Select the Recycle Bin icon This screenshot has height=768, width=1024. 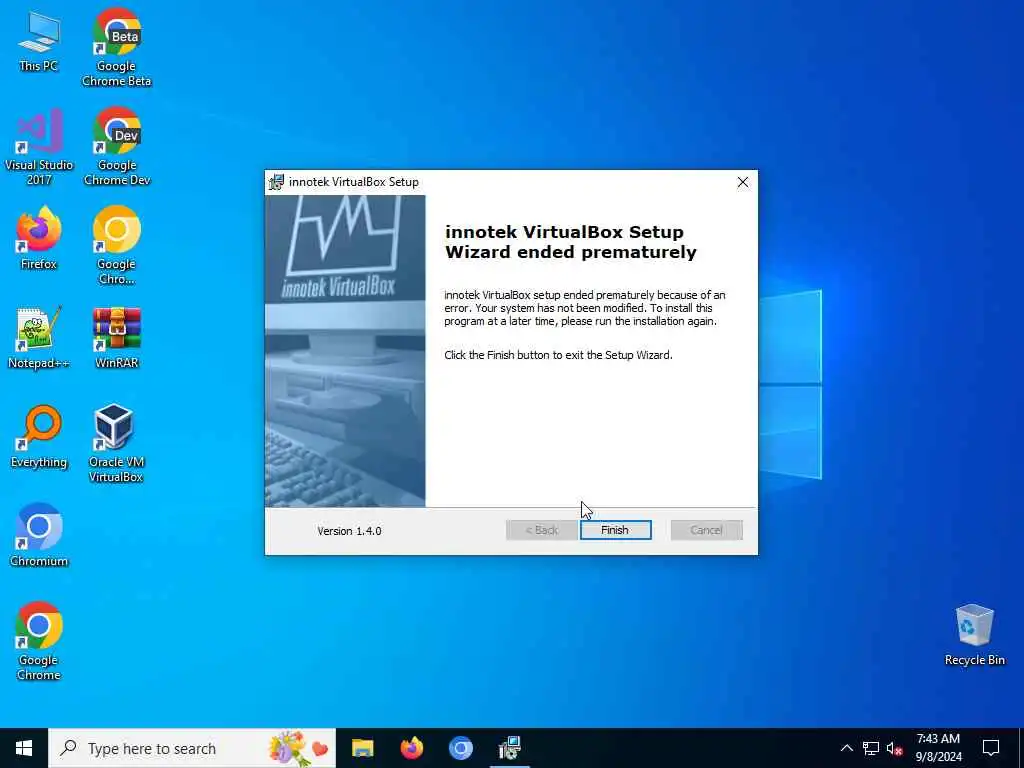[974, 635]
